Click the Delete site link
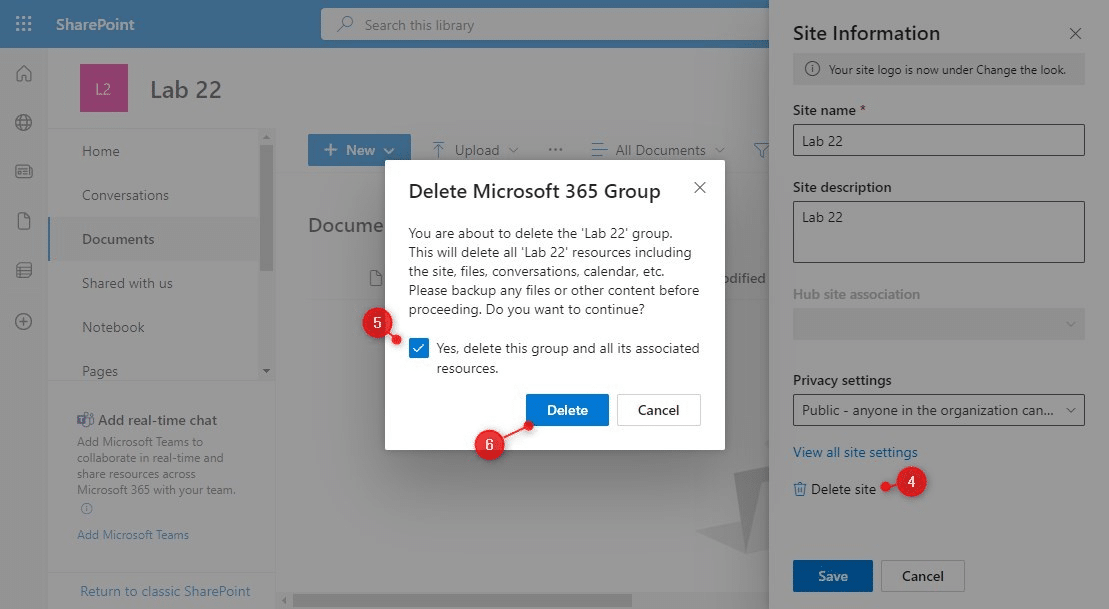 pos(843,489)
